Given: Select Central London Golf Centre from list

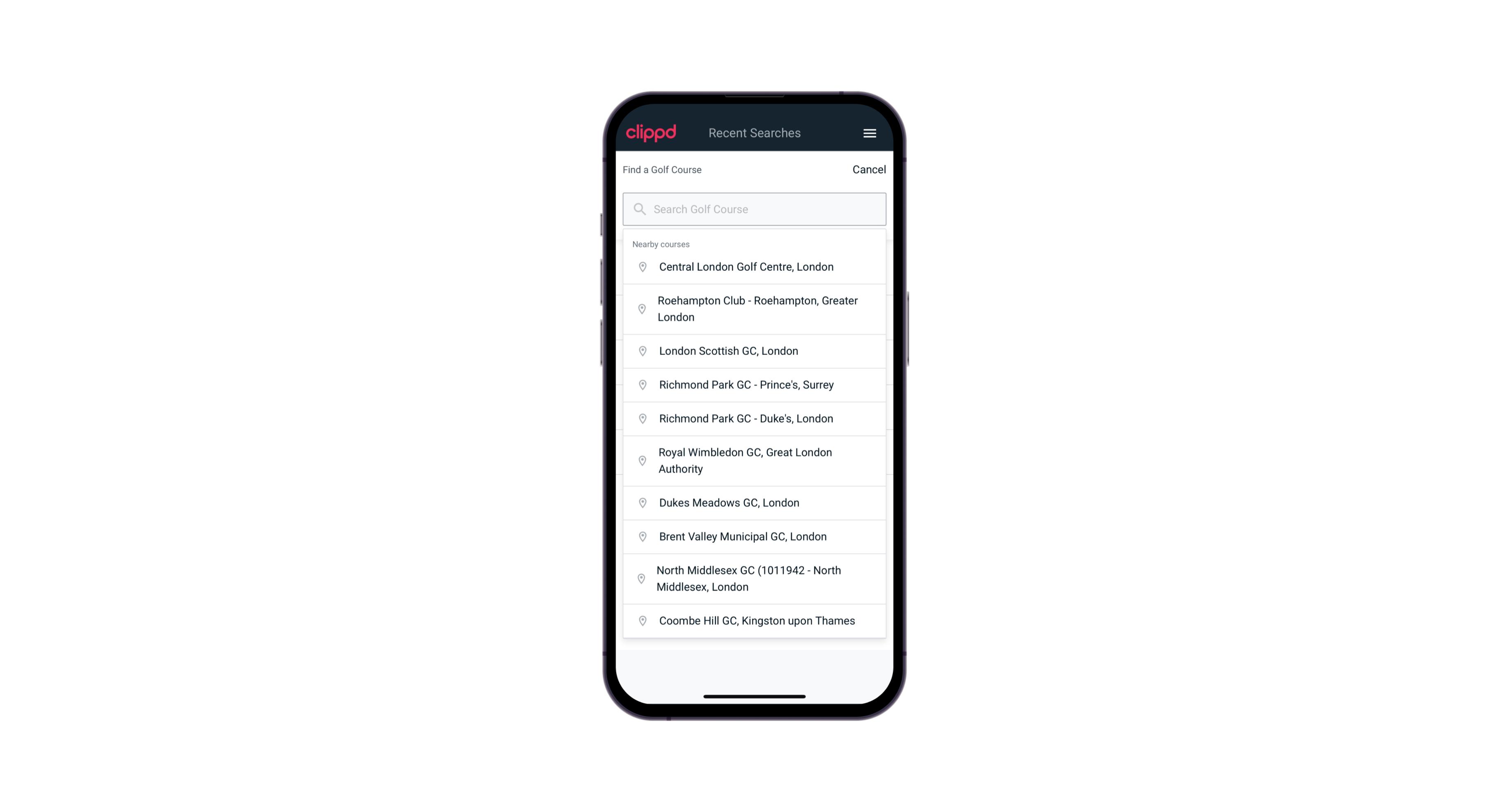Looking at the screenshot, I should click(x=754, y=266).
